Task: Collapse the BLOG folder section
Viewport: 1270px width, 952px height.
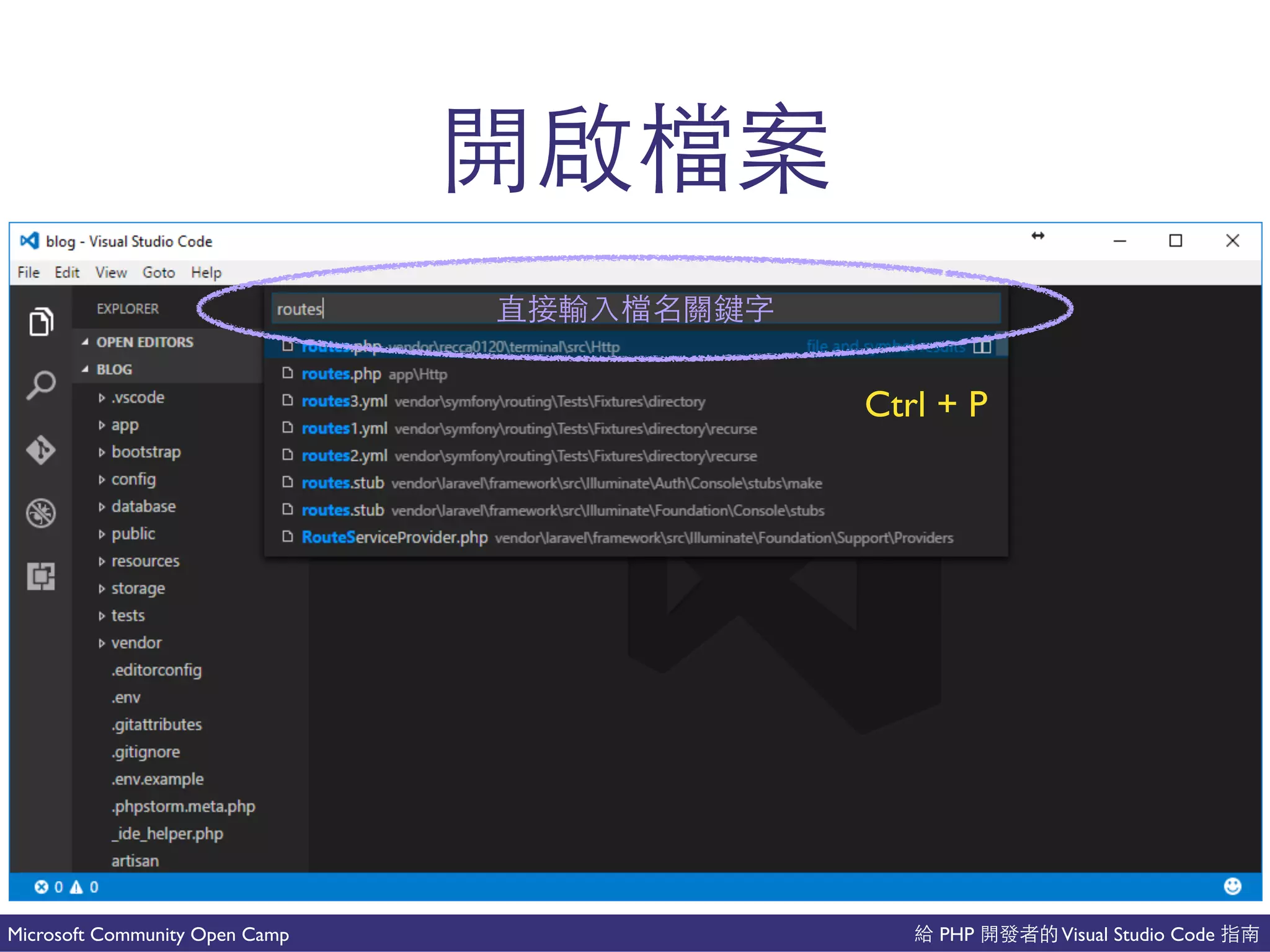Action: (167, 369)
